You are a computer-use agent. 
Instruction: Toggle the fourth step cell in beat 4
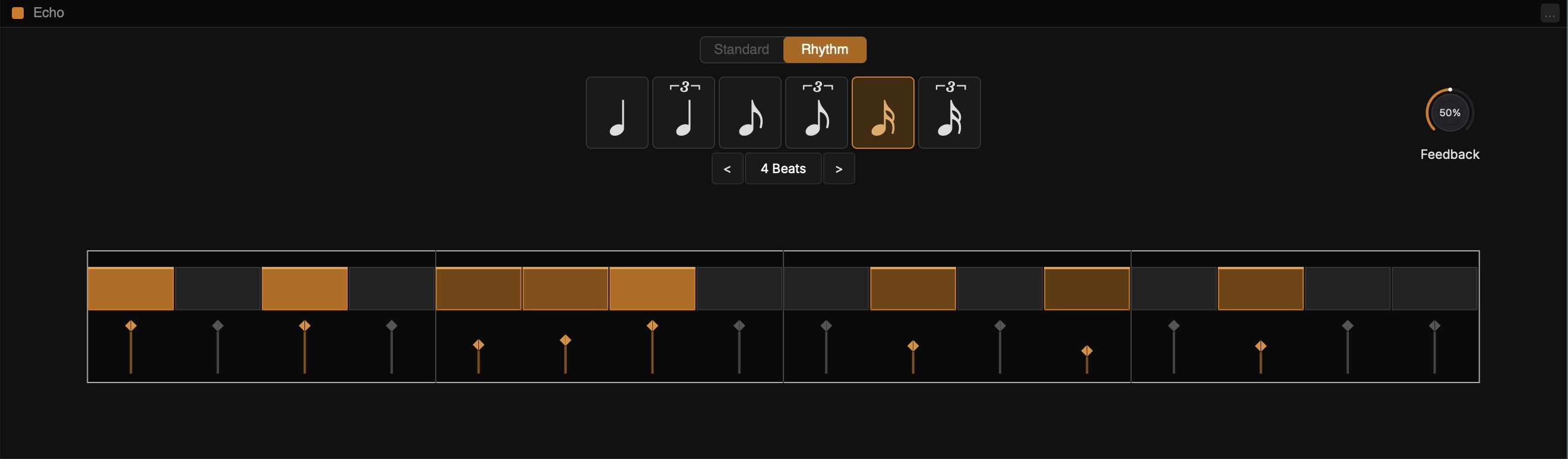pos(1434,289)
